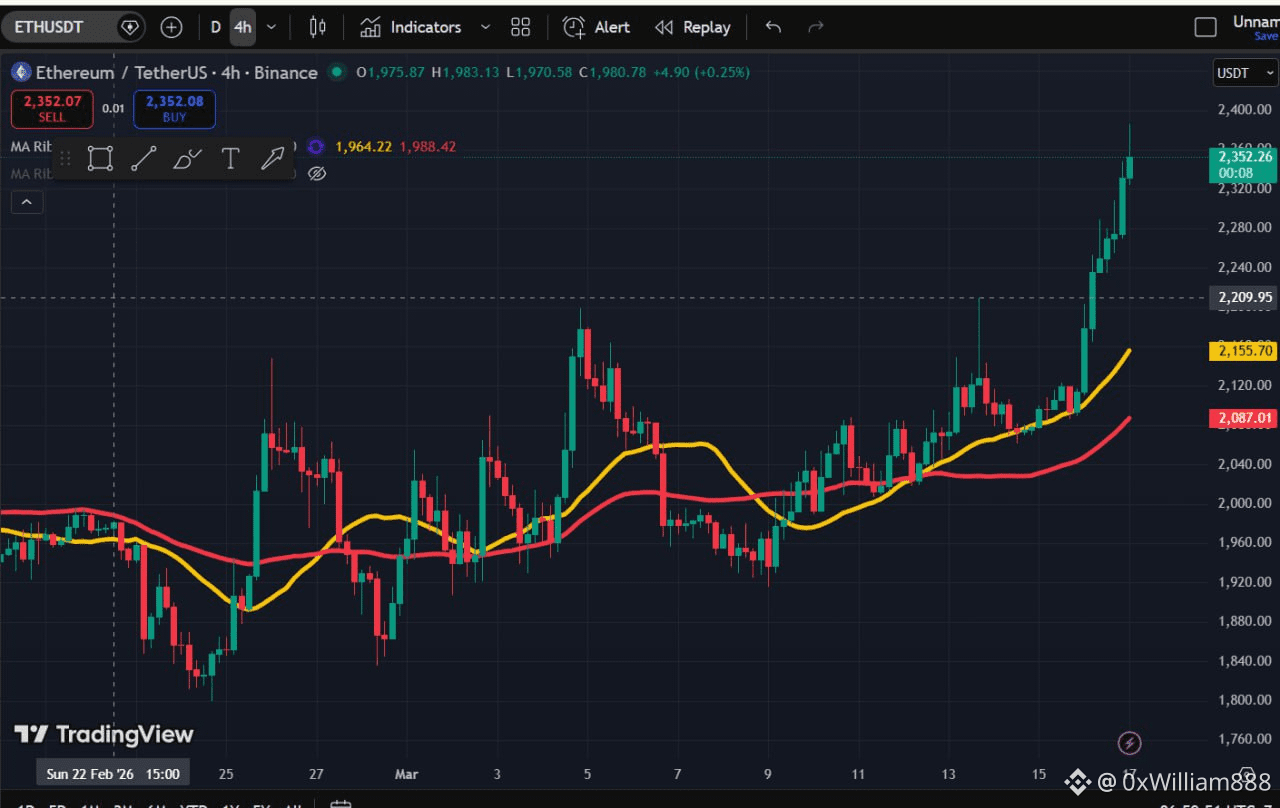1280x808 pixels.
Task: Collapse the indicator legend with the arrow
Action: [x=27, y=203]
